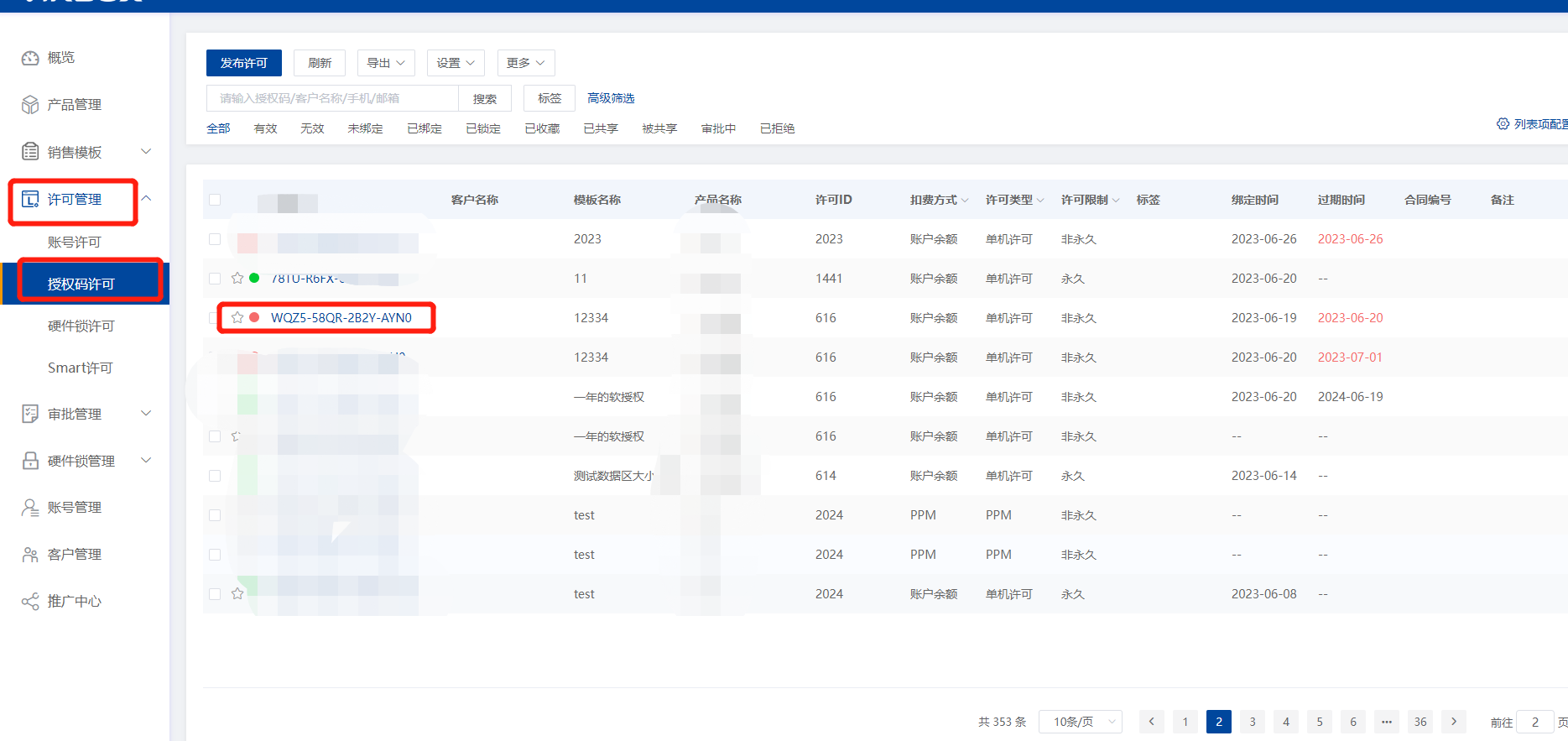Click the pagination ellipsis more-pages button

click(x=1387, y=722)
